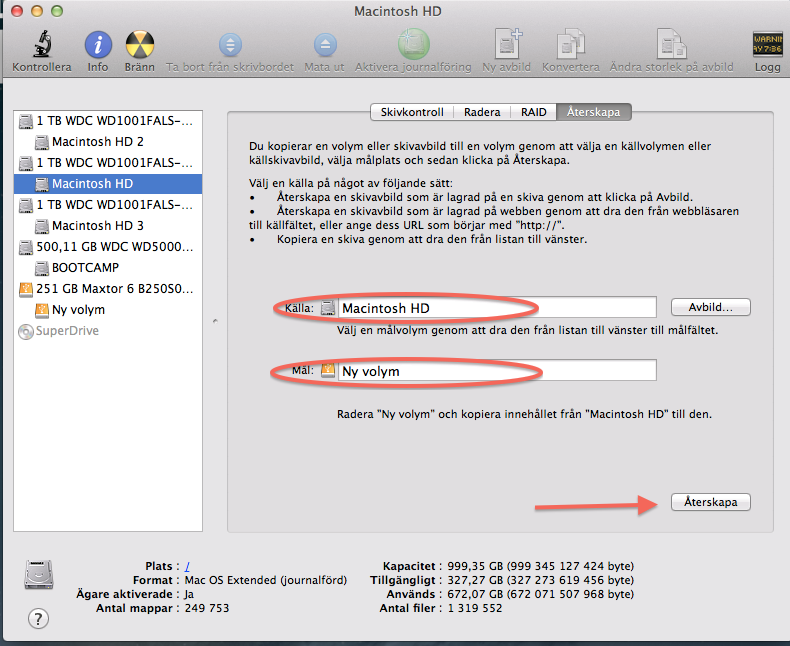This screenshot has width=790, height=646.
Task: Click the orange Maxtor drive icon
Action: pyautogui.click(x=26, y=289)
